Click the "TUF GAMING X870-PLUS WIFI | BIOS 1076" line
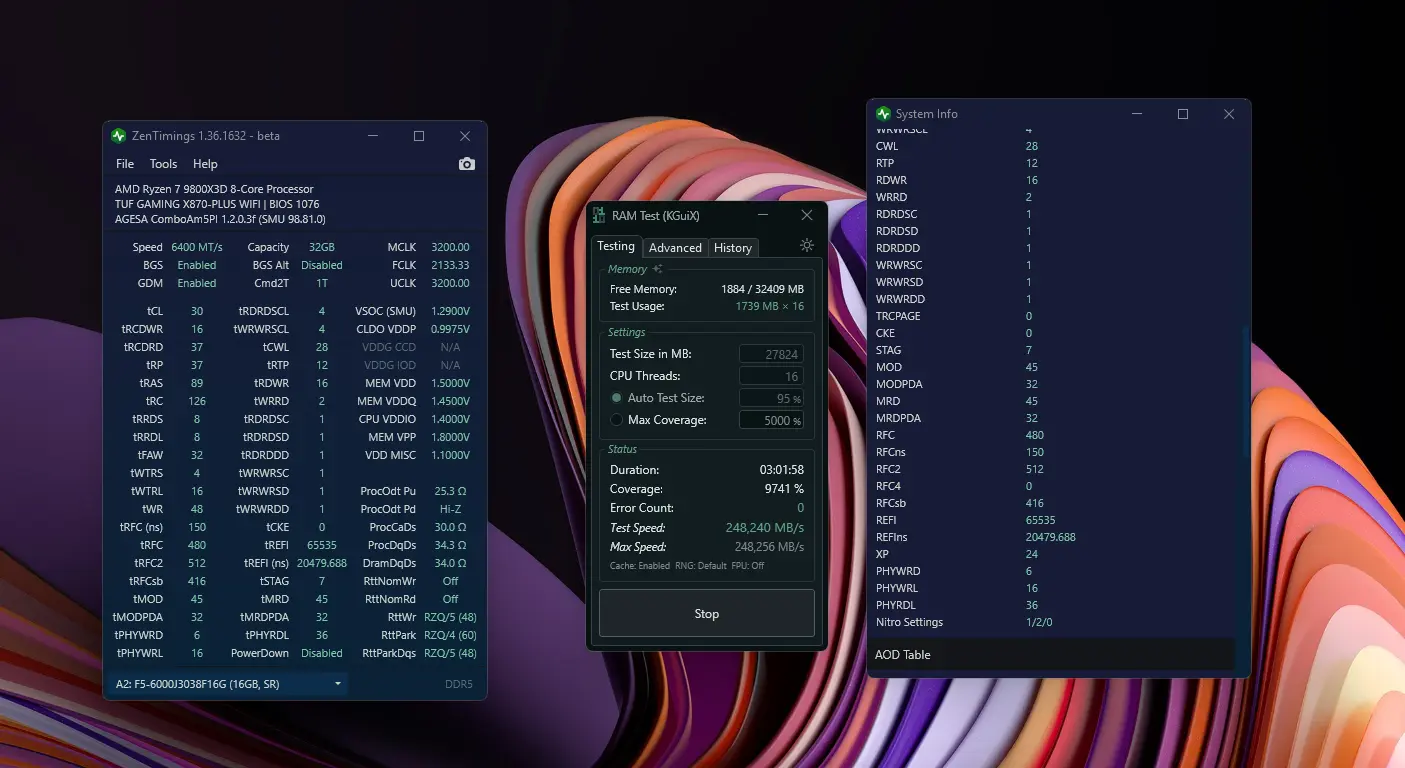Screen dimensions: 1405x768 (x=217, y=204)
